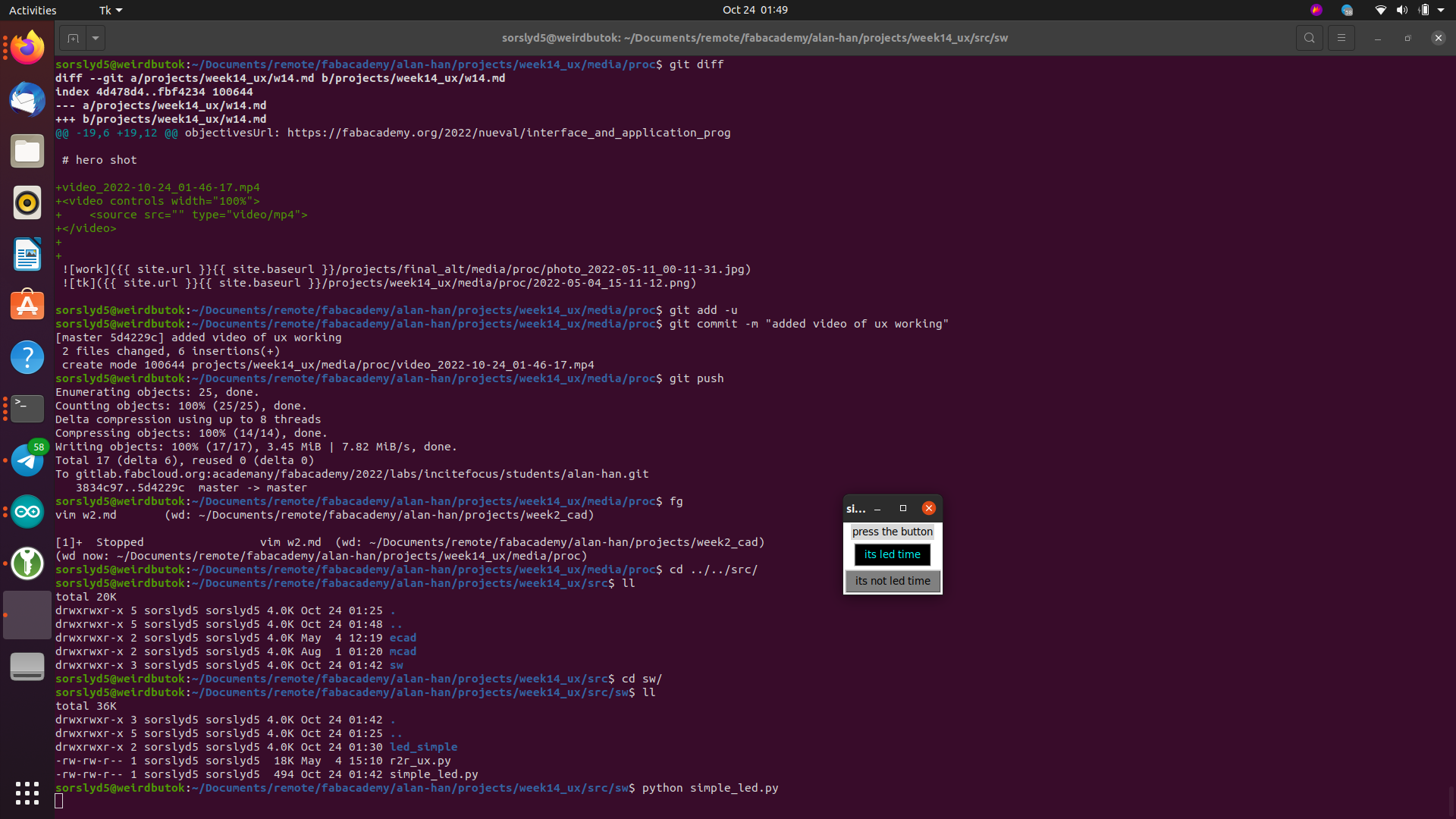Open Arduino IDE from the dock

pos(27,511)
